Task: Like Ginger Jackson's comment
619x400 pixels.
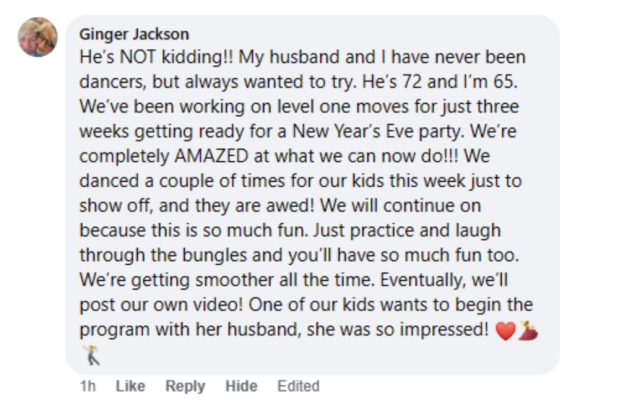Action: (x=130, y=386)
